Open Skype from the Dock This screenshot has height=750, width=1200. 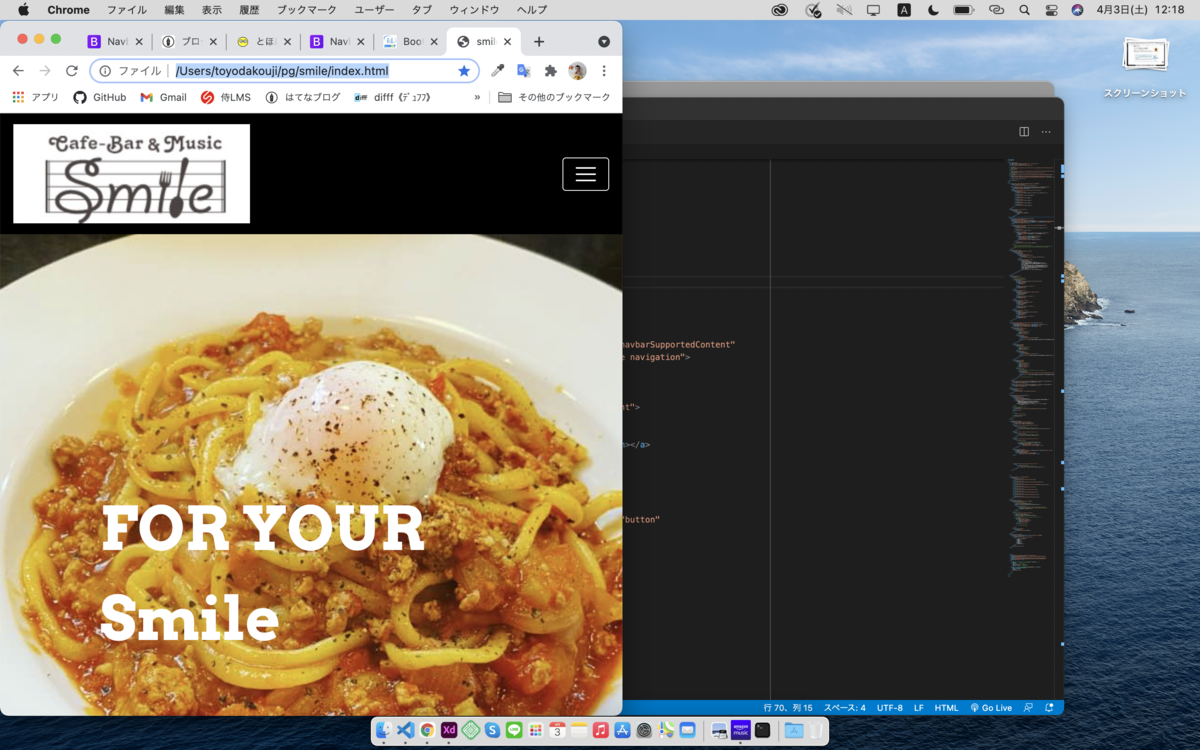pos(492,730)
